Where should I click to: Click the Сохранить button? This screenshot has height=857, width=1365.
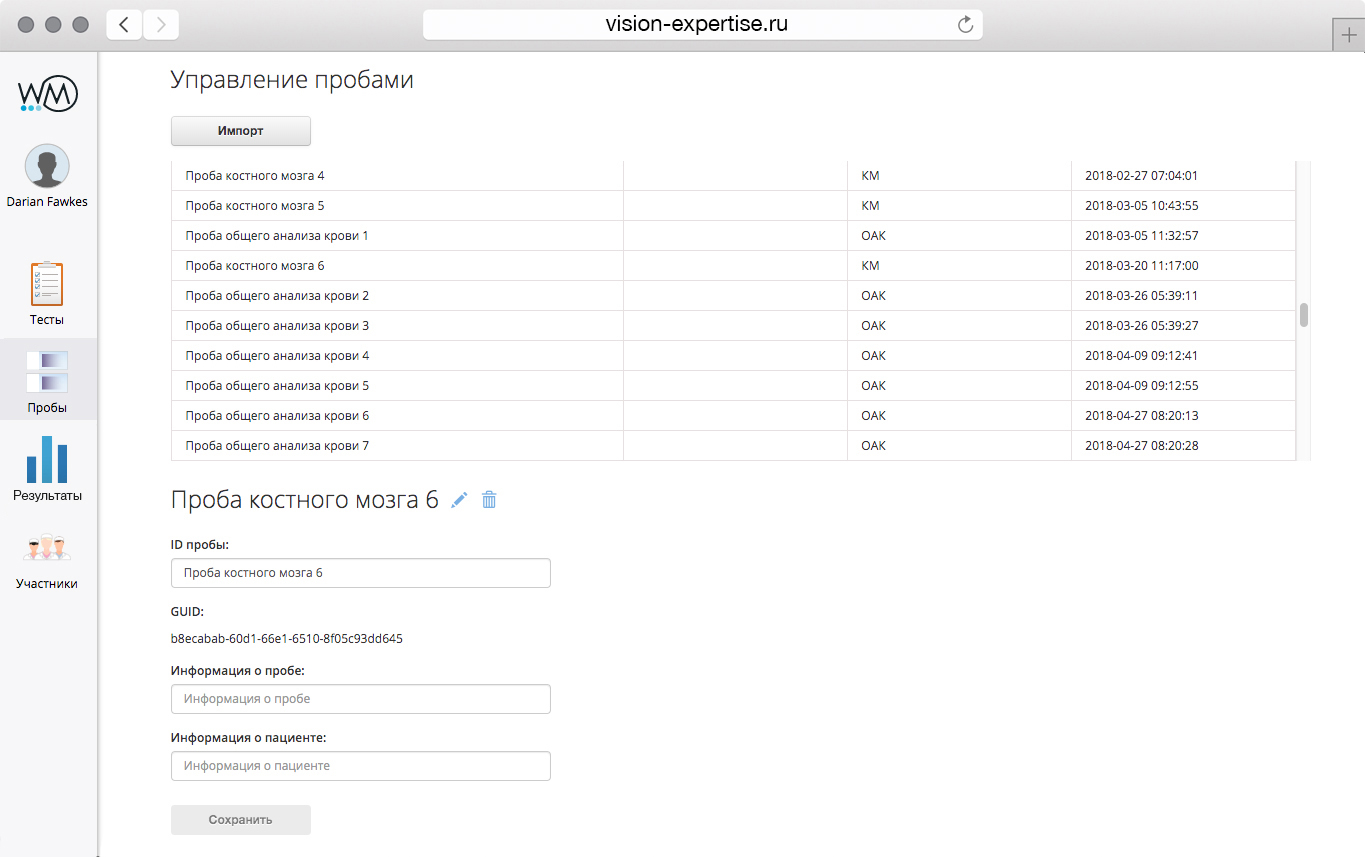pyautogui.click(x=240, y=820)
